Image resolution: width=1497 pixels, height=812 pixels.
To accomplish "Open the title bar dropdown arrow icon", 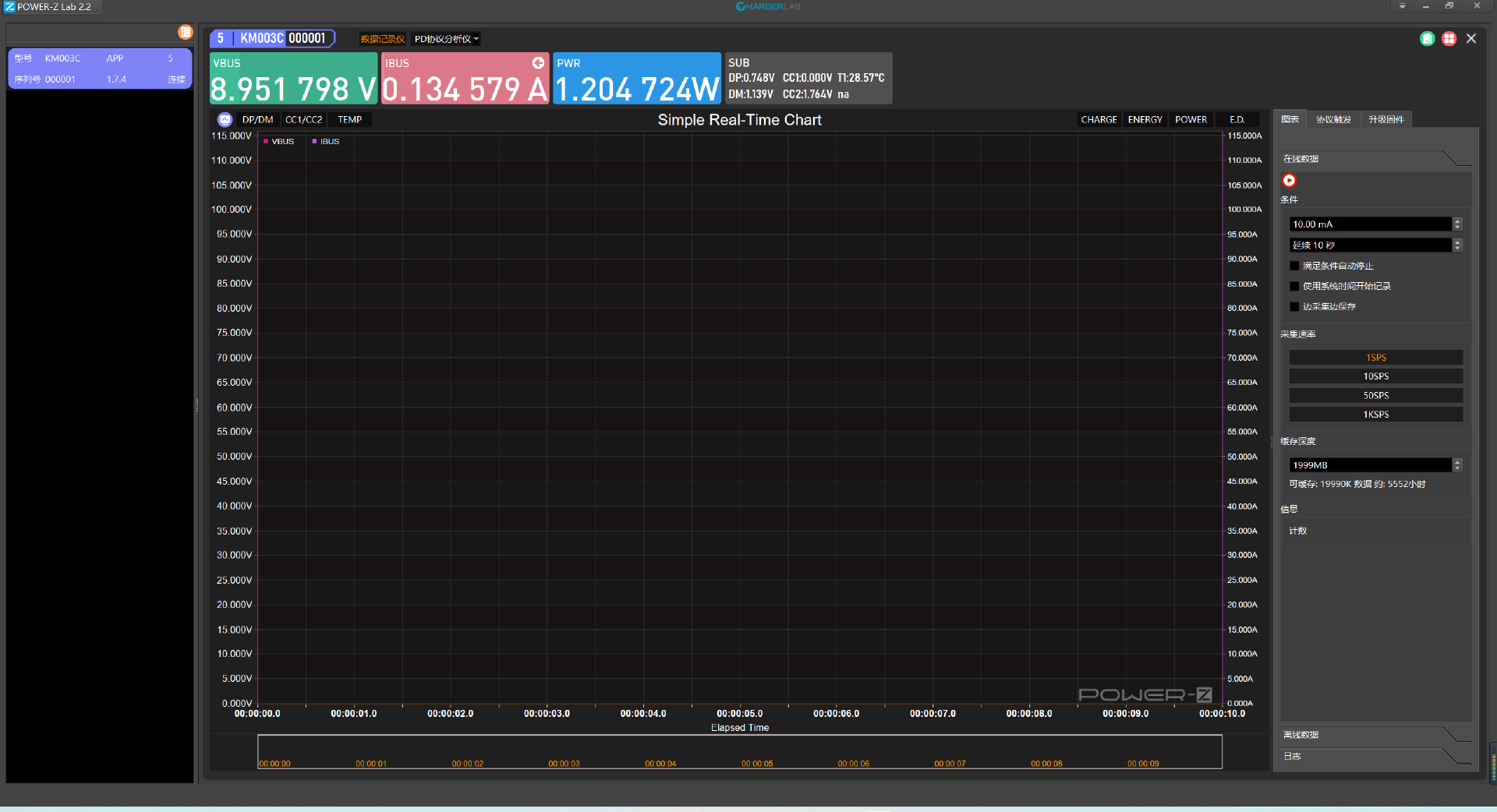I will tap(1402, 6).
